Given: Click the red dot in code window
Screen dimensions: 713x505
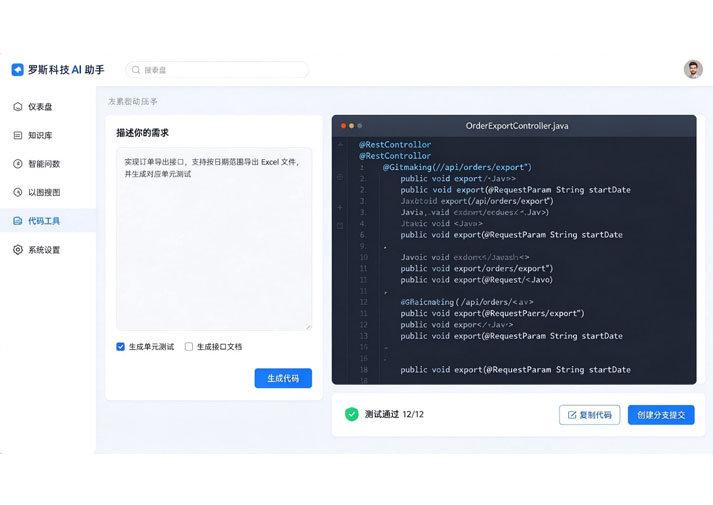Looking at the screenshot, I should [343, 126].
